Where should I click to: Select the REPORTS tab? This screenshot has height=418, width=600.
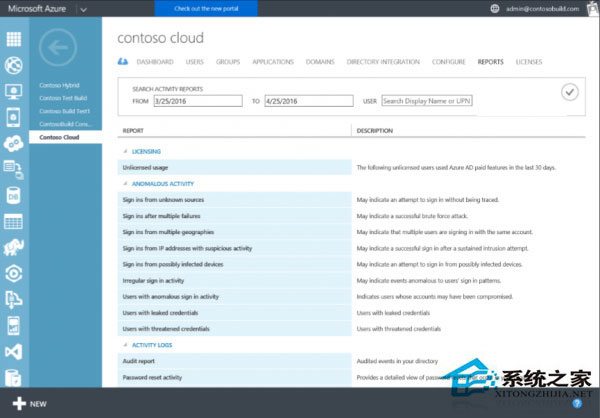point(491,62)
